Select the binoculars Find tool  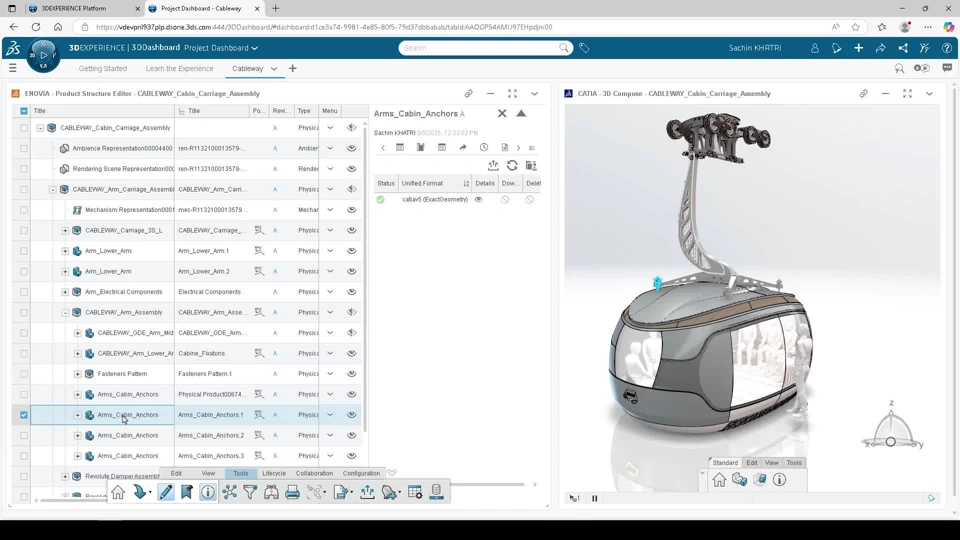[x=271, y=492]
